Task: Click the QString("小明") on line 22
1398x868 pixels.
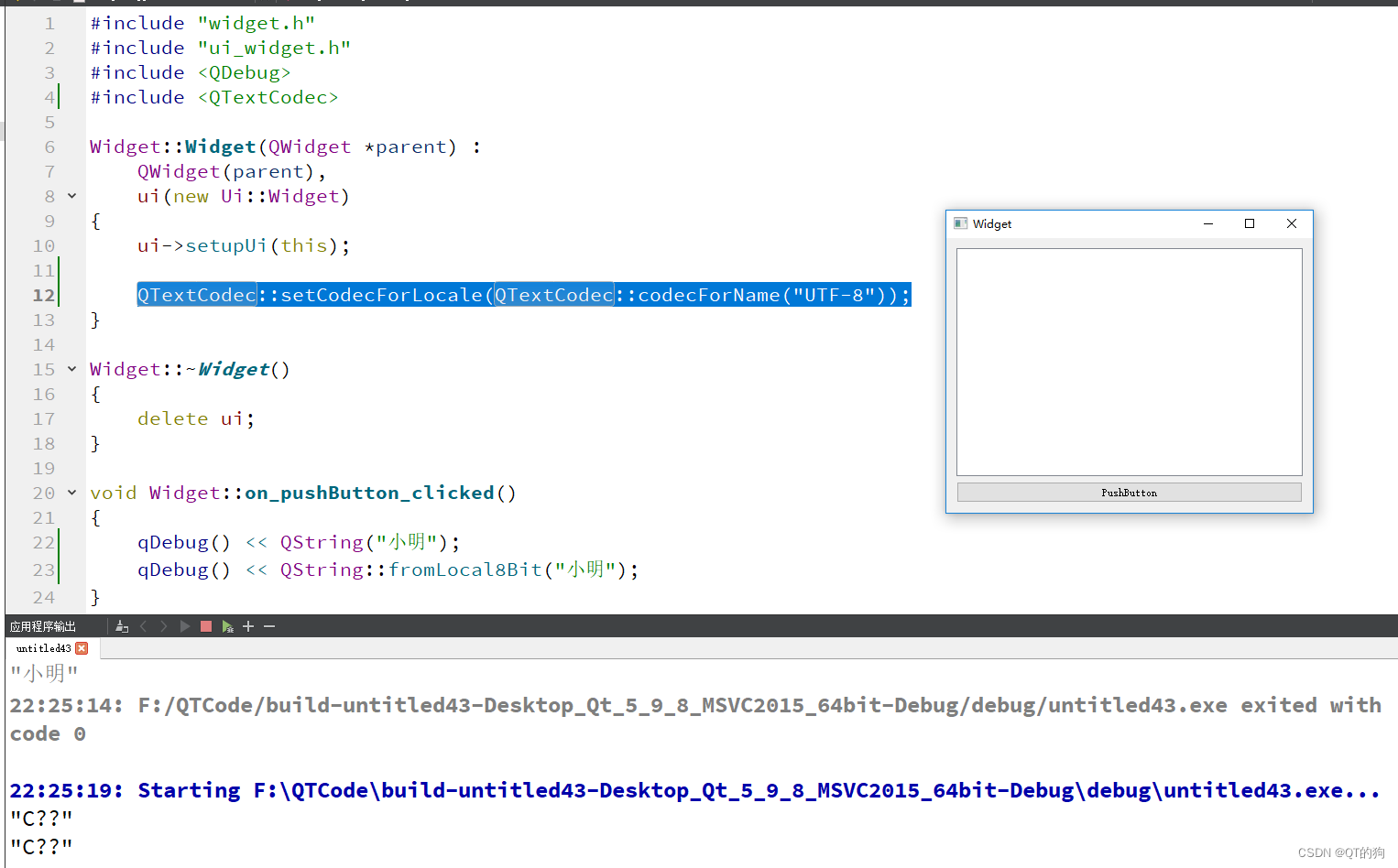Action: (364, 542)
